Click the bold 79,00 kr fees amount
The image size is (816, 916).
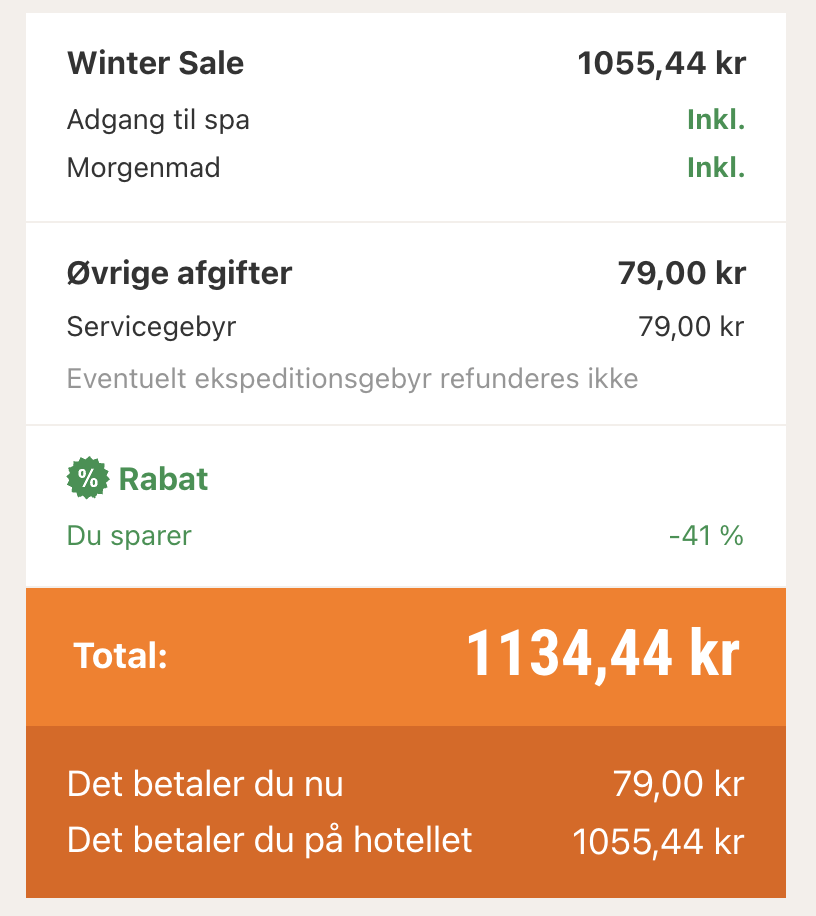(x=681, y=273)
